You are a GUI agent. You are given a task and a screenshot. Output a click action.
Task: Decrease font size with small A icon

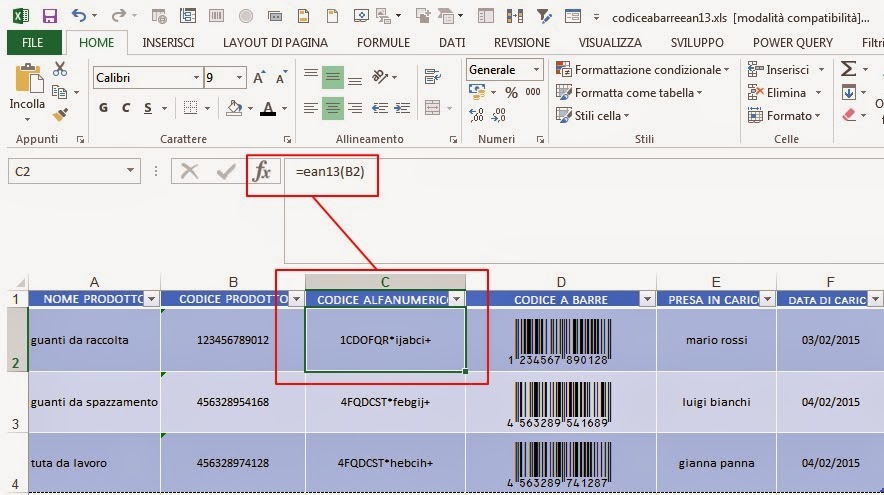tap(281, 78)
